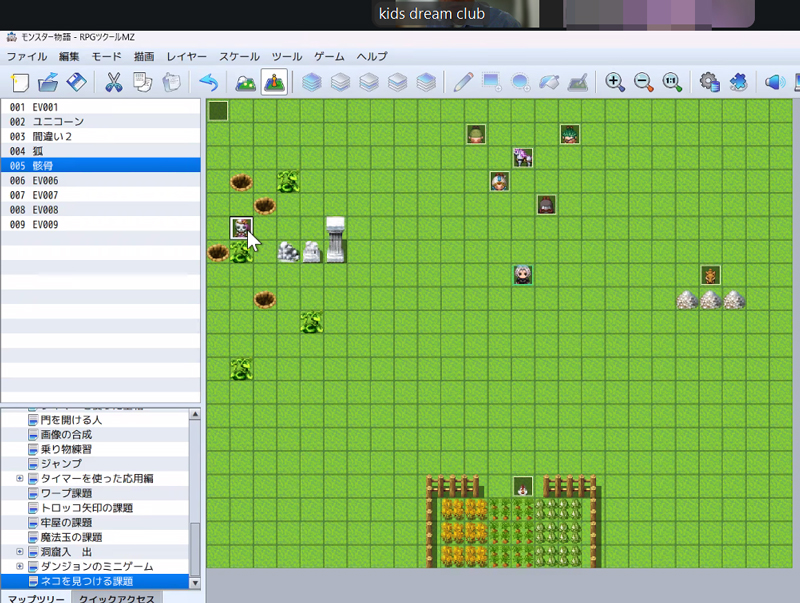Image resolution: width=800 pixels, height=603 pixels.
Task: Click the Cut scissors icon
Action: click(113, 82)
